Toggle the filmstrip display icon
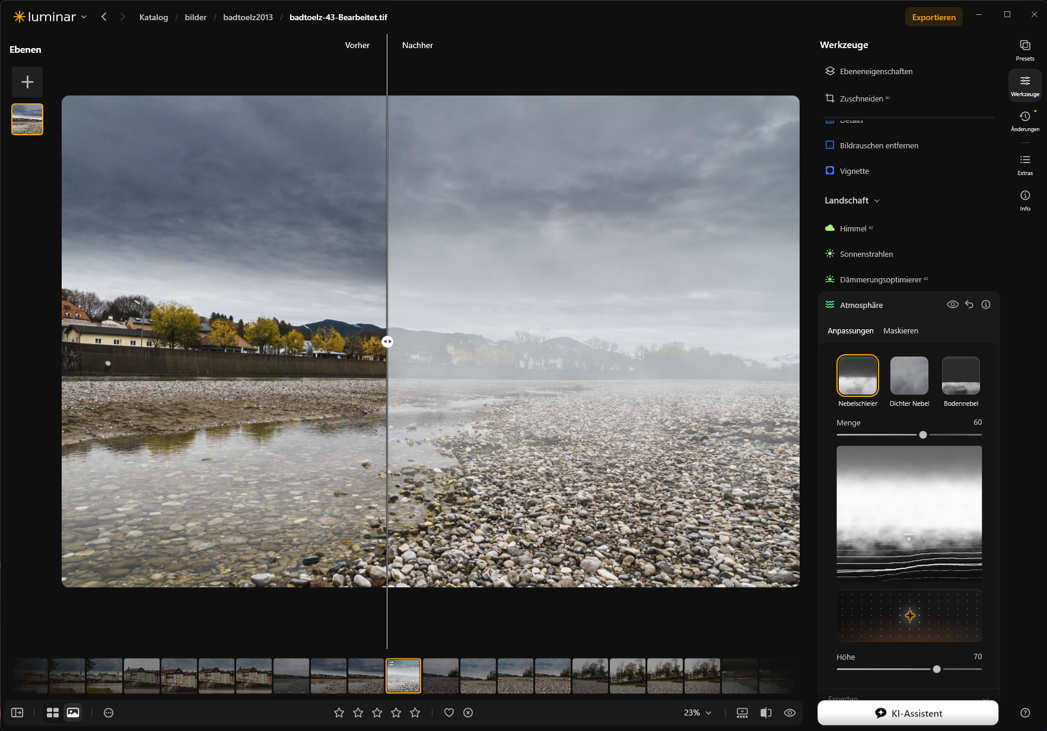Viewport: 1047px width, 731px height. click(x=742, y=713)
